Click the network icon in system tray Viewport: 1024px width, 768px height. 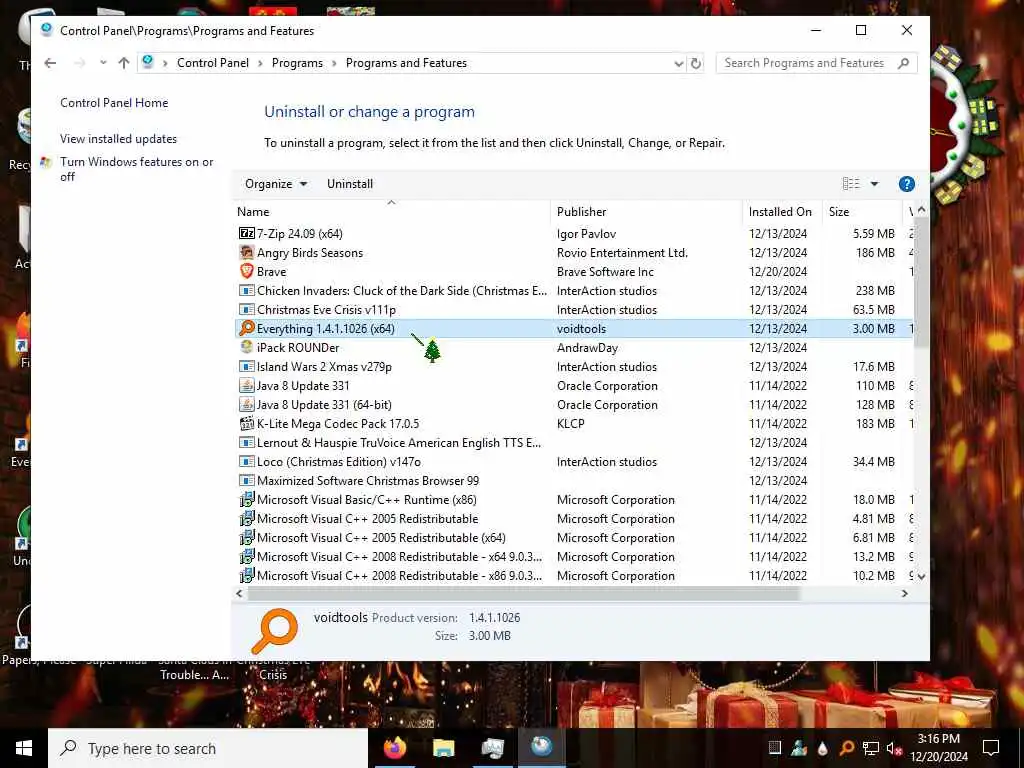click(870, 748)
